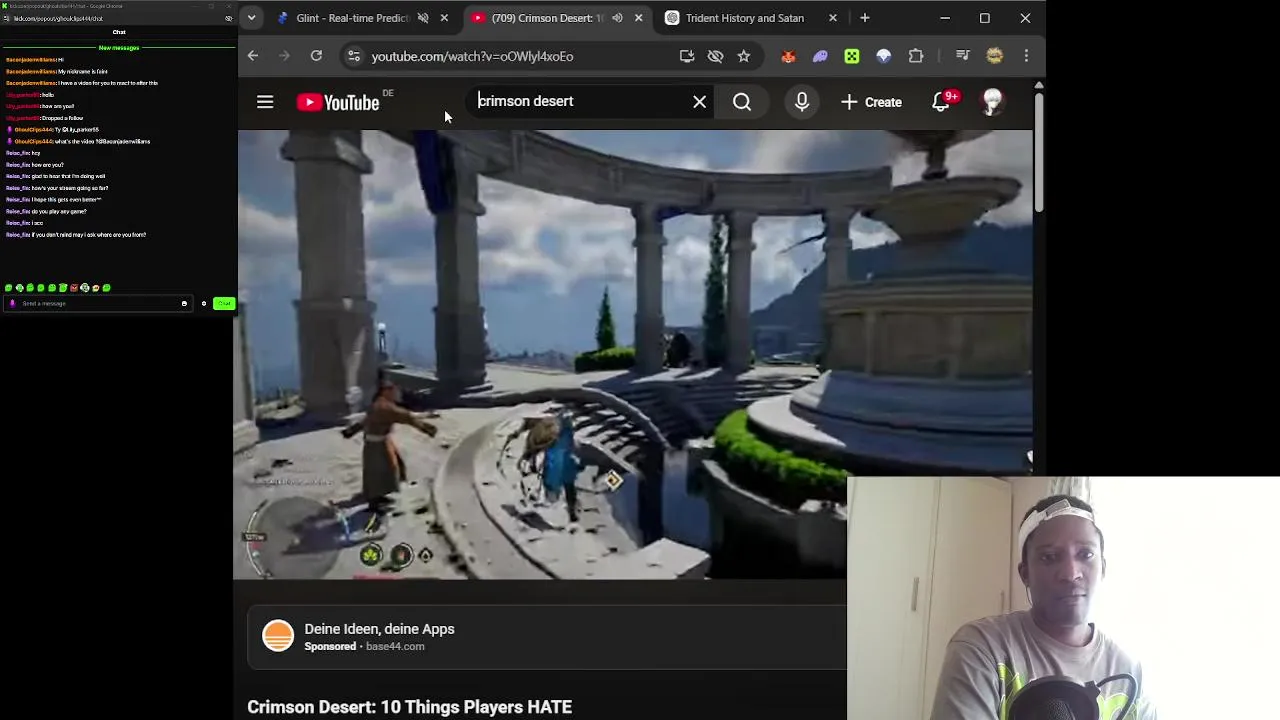Open the Chrome profile avatar
The width and height of the screenshot is (1280, 720).
coord(994,56)
